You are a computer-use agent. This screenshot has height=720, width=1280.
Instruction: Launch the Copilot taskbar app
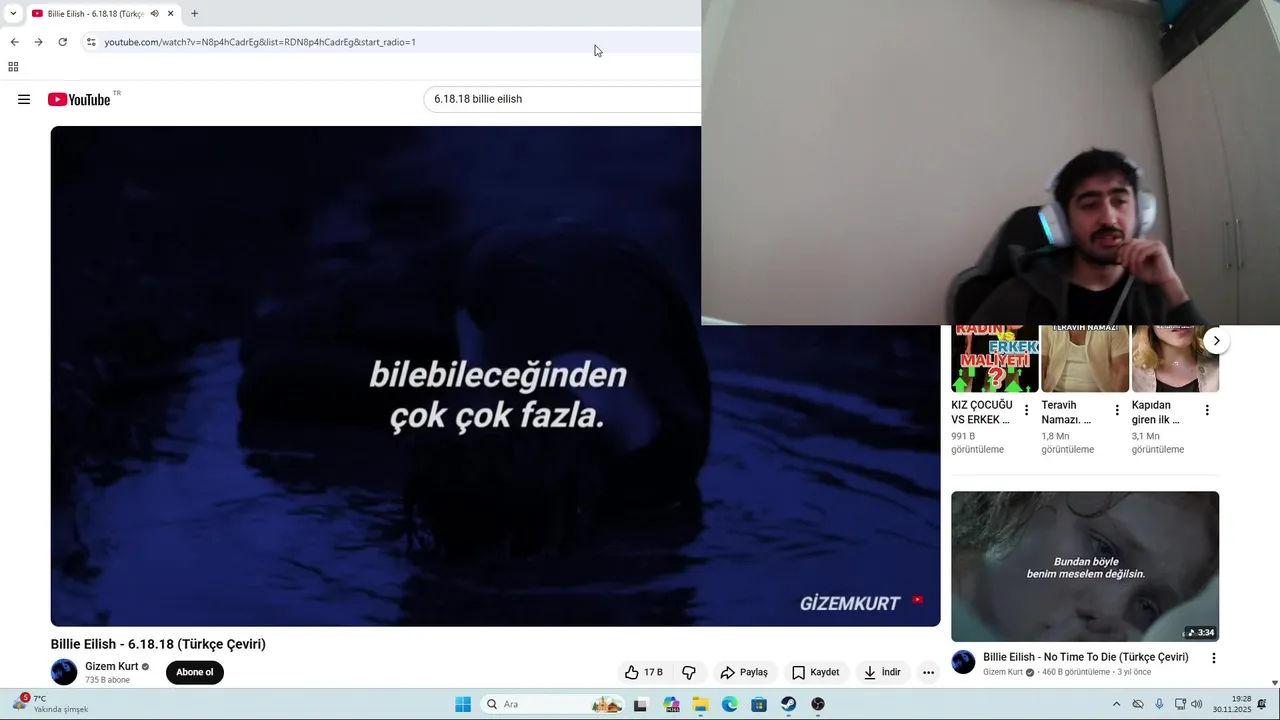click(671, 704)
